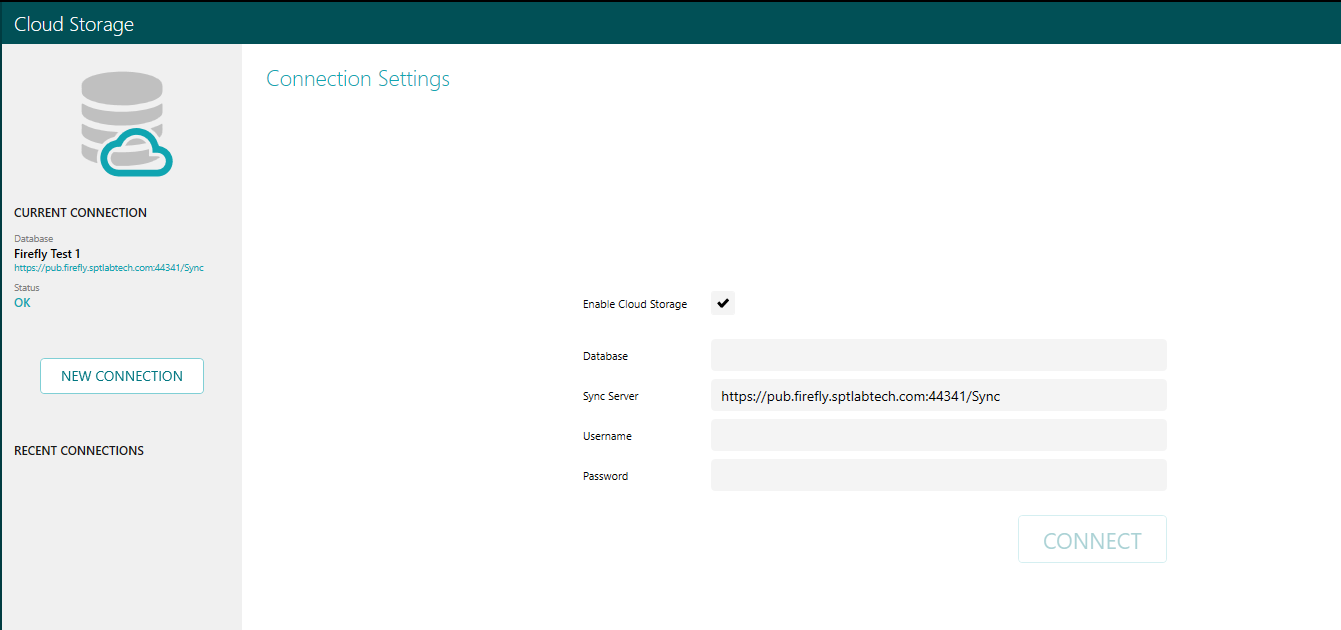Click the Cloud Storage title bar
This screenshot has width=1341, height=630.
72,22
